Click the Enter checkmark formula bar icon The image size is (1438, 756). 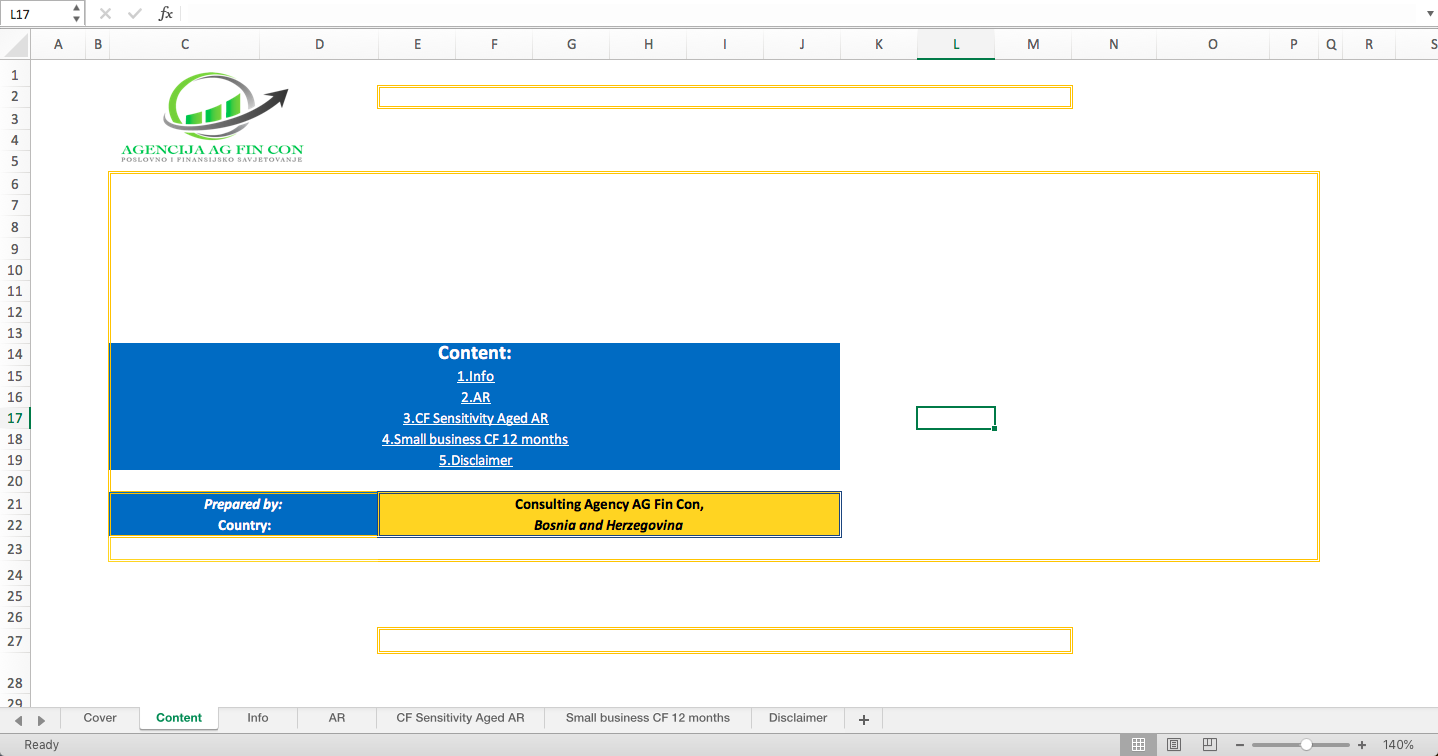pos(135,14)
